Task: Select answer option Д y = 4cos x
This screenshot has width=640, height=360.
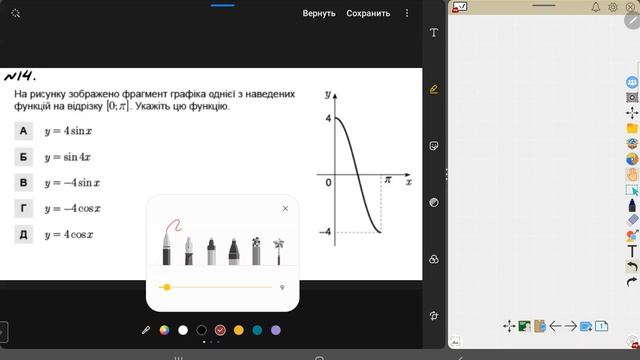Action: tap(54, 234)
